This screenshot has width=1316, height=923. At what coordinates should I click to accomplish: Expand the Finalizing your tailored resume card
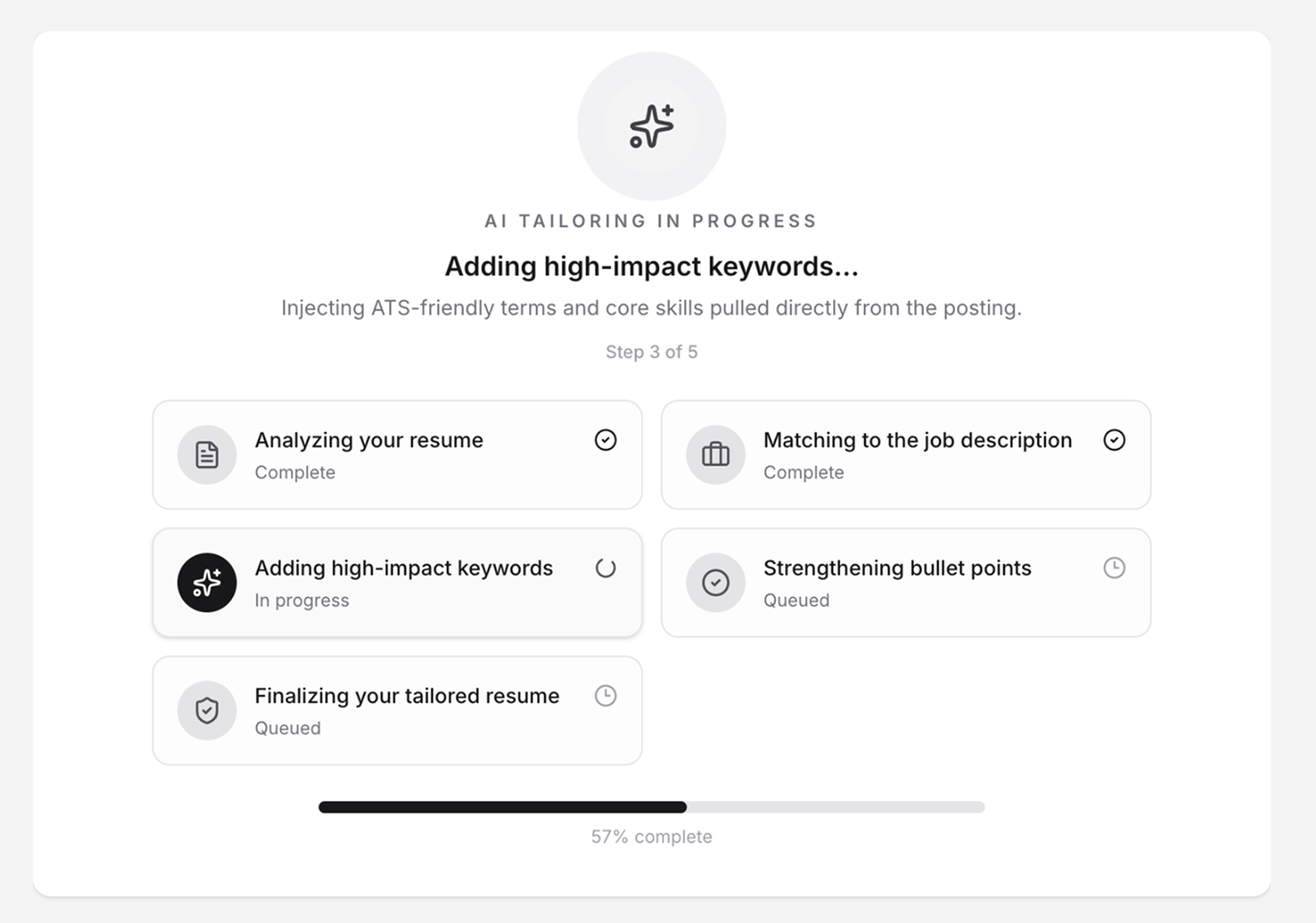click(397, 710)
